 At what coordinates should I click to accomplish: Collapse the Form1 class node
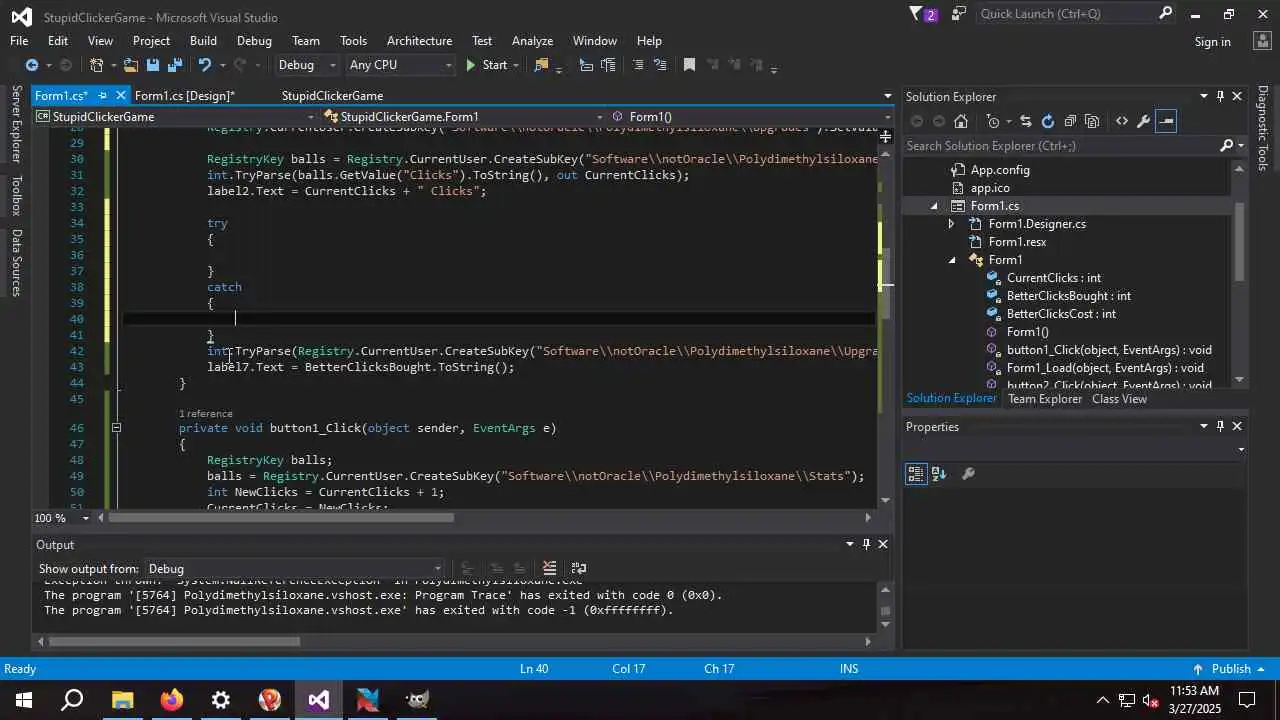click(x=952, y=260)
